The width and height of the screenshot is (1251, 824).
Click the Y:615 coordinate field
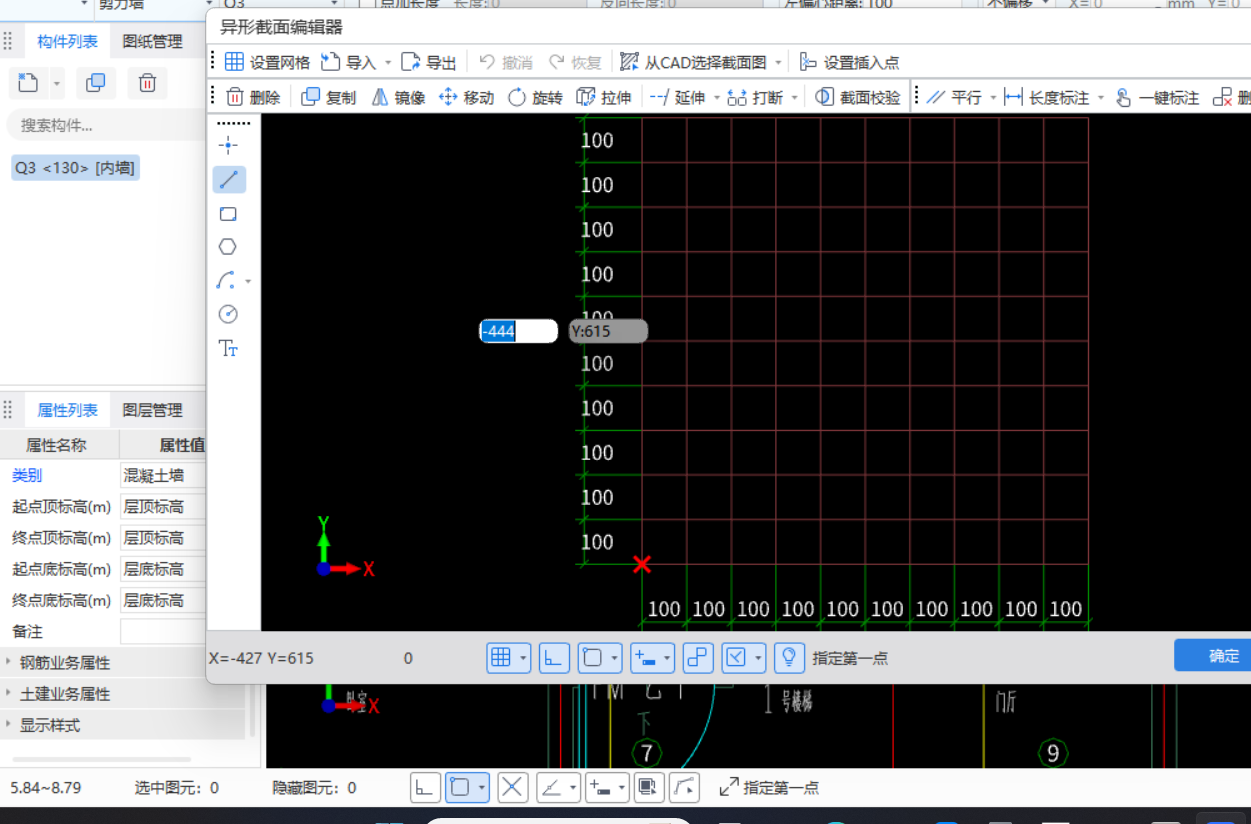point(608,331)
